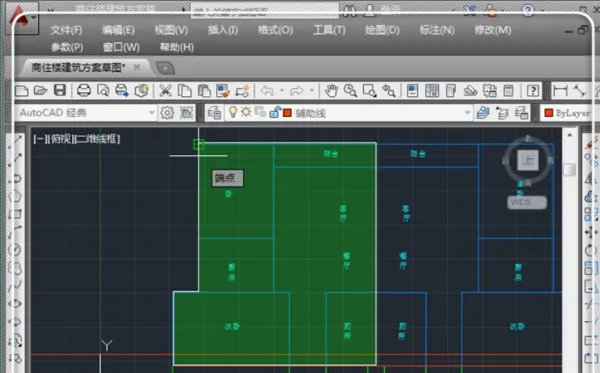Open the Undo history dropdown arrow
The width and height of the screenshot is (600, 373).
282,91
